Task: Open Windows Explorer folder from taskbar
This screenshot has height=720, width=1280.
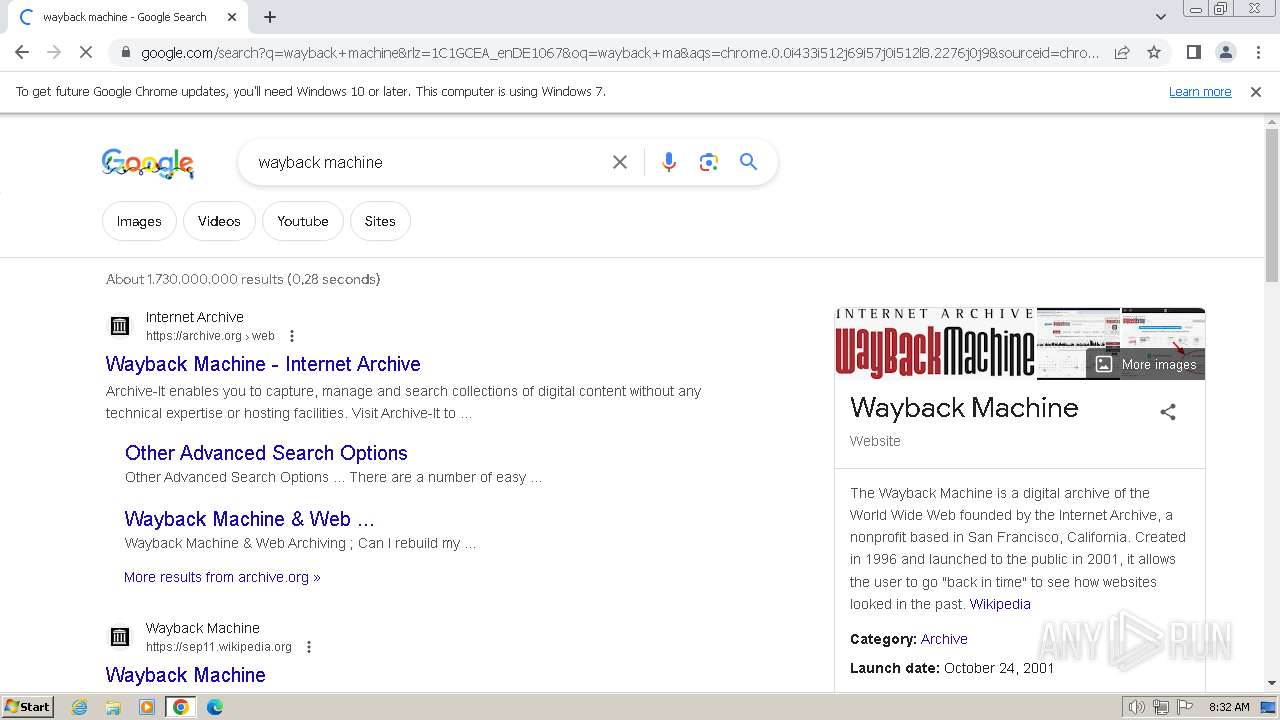Action: click(113, 707)
